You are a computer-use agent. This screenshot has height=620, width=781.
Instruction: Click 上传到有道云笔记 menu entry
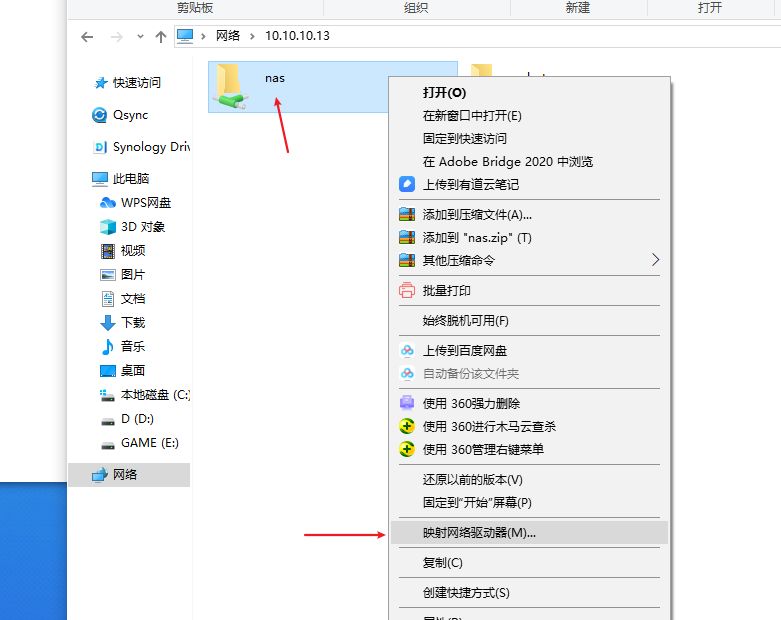coord(471,184)
